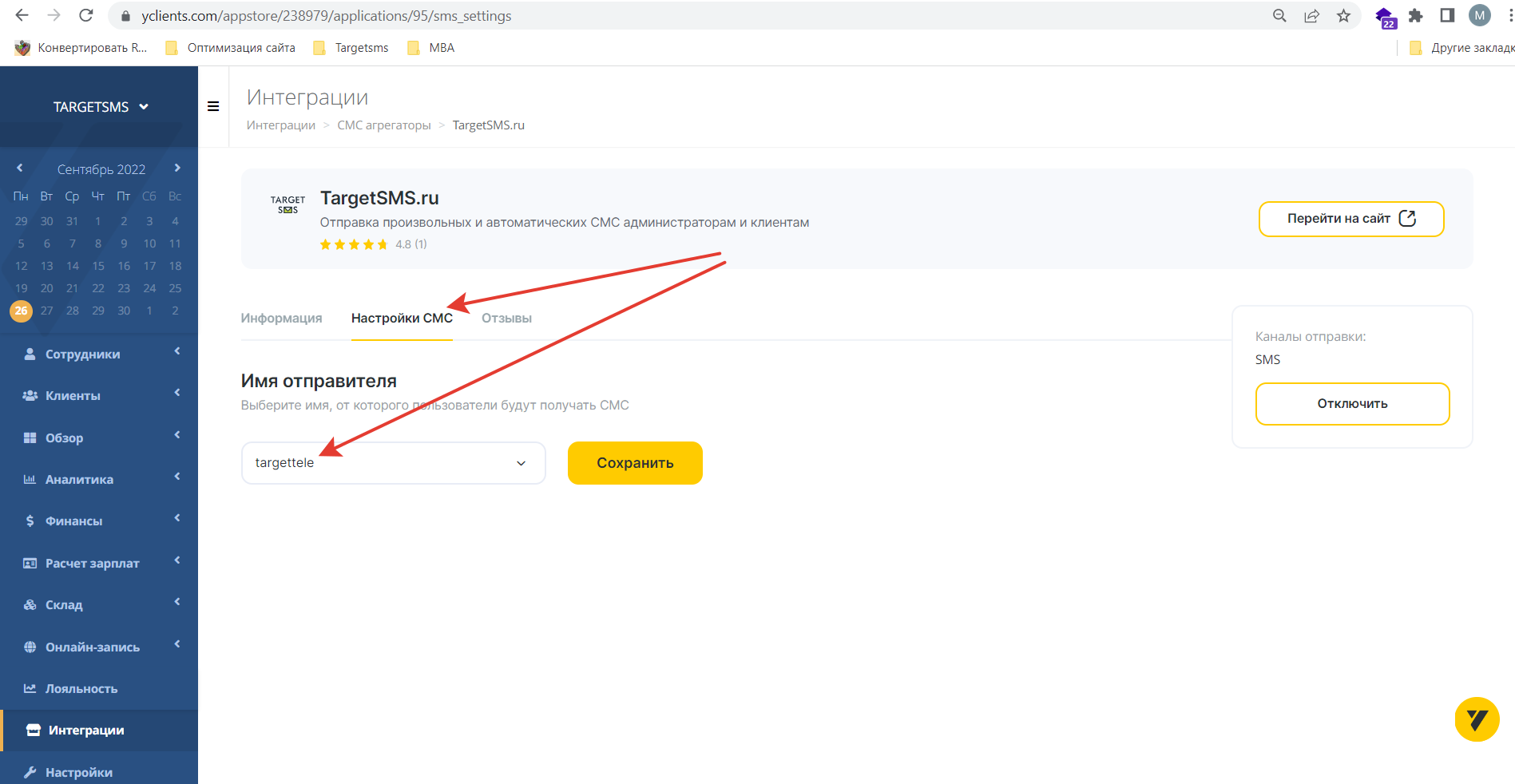Image resolution: width=1515 pixels, height=784 pixels.
Task: Go back with browser back arrow
Action: pyautogui.click(x=22, y=15)
